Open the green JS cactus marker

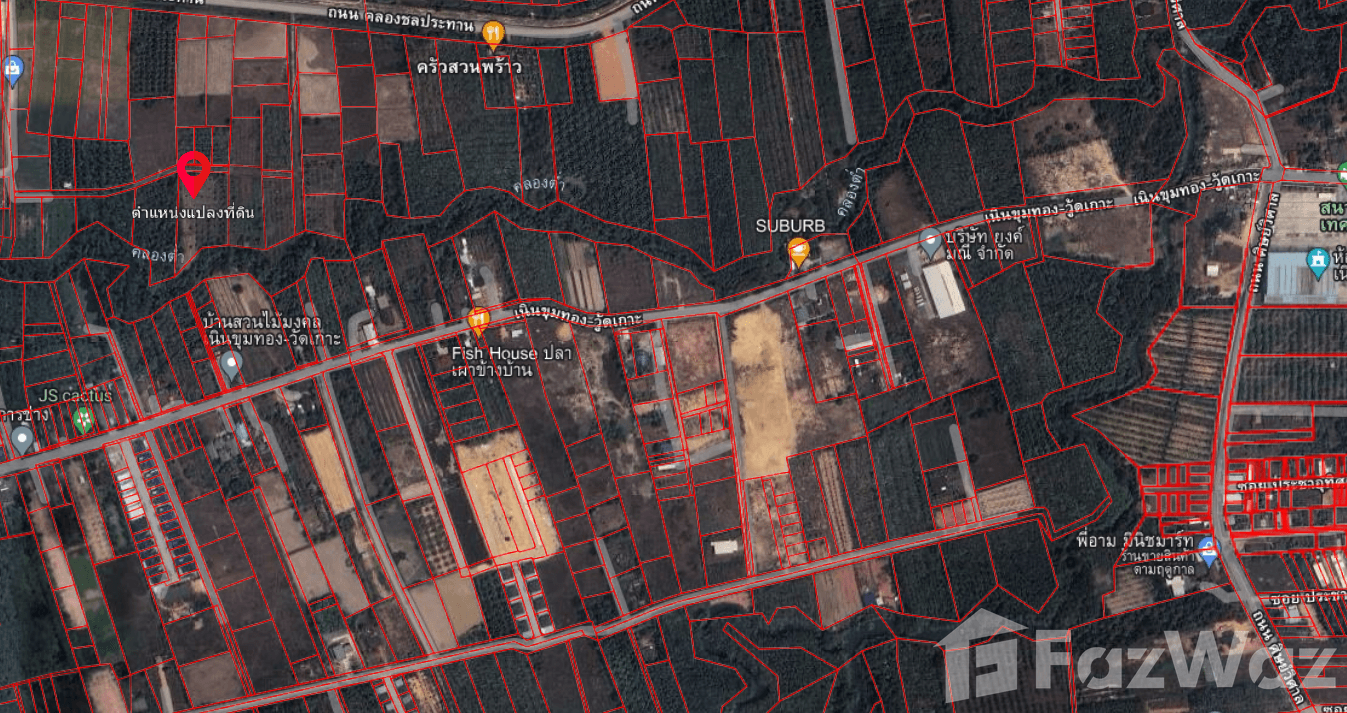[x=84, y=420]
